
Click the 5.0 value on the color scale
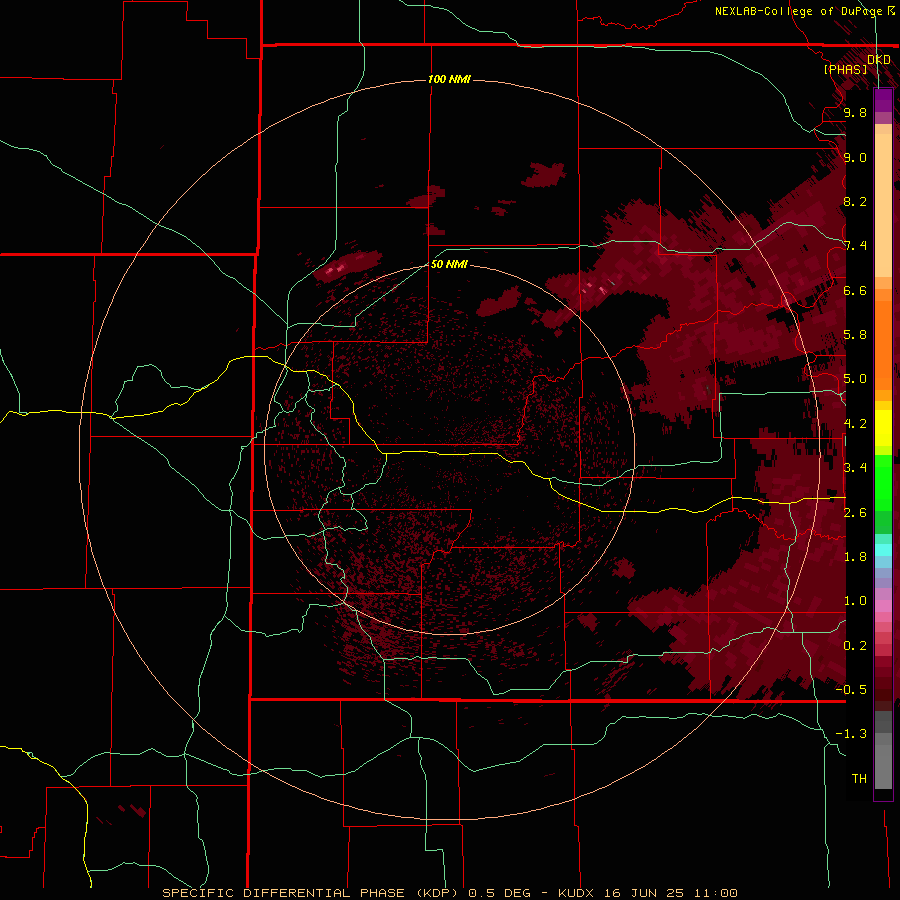(x=855, y=379)
